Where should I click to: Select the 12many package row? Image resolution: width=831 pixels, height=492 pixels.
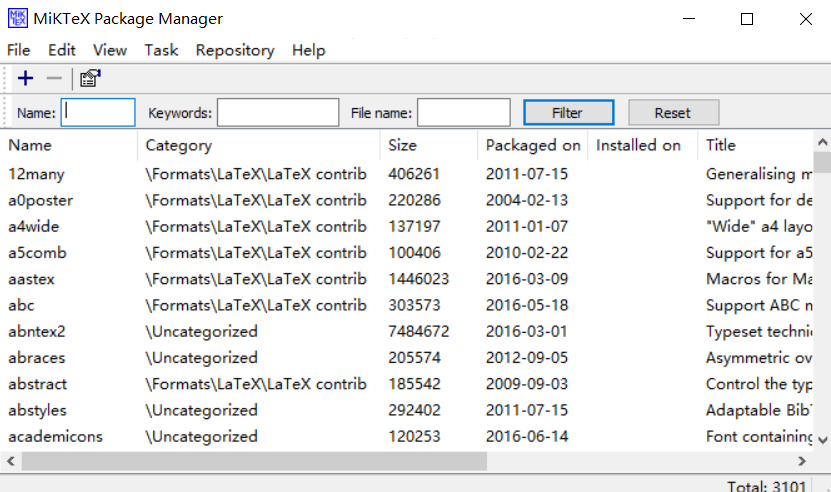coord(406,174)
